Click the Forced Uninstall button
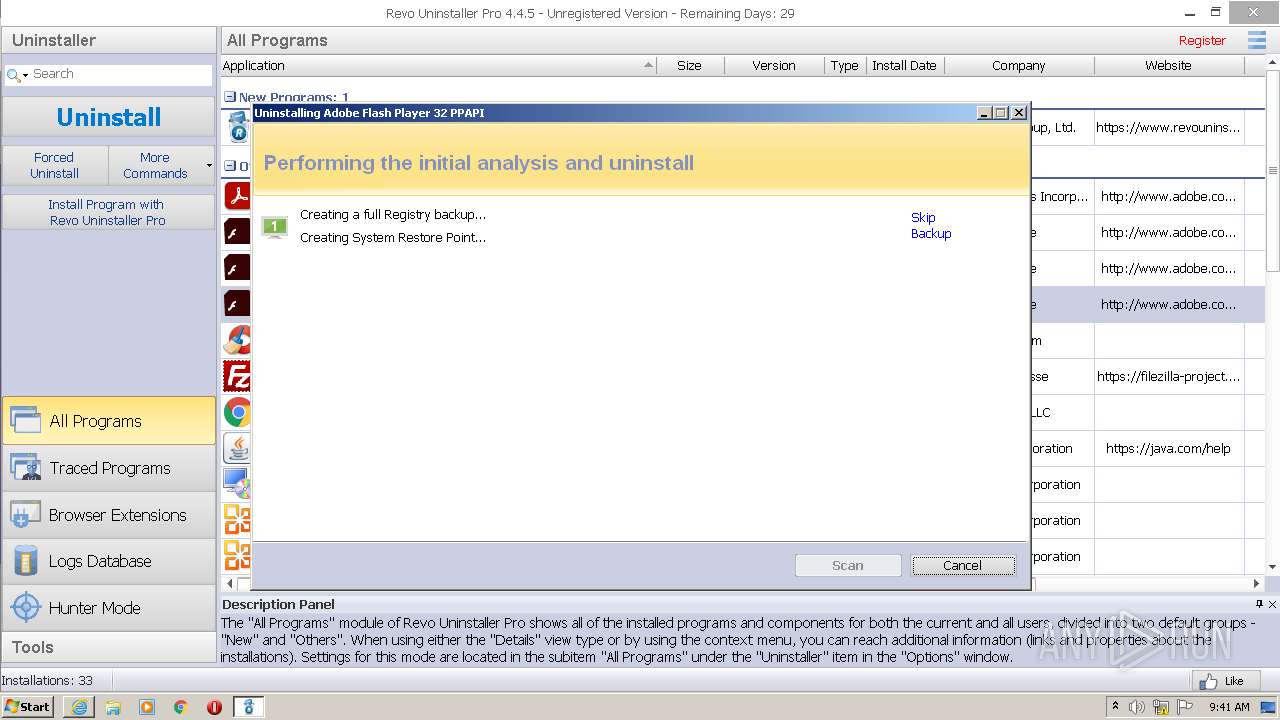The width and height of the screenshot is (1280, 720). (x=54, y=165)
